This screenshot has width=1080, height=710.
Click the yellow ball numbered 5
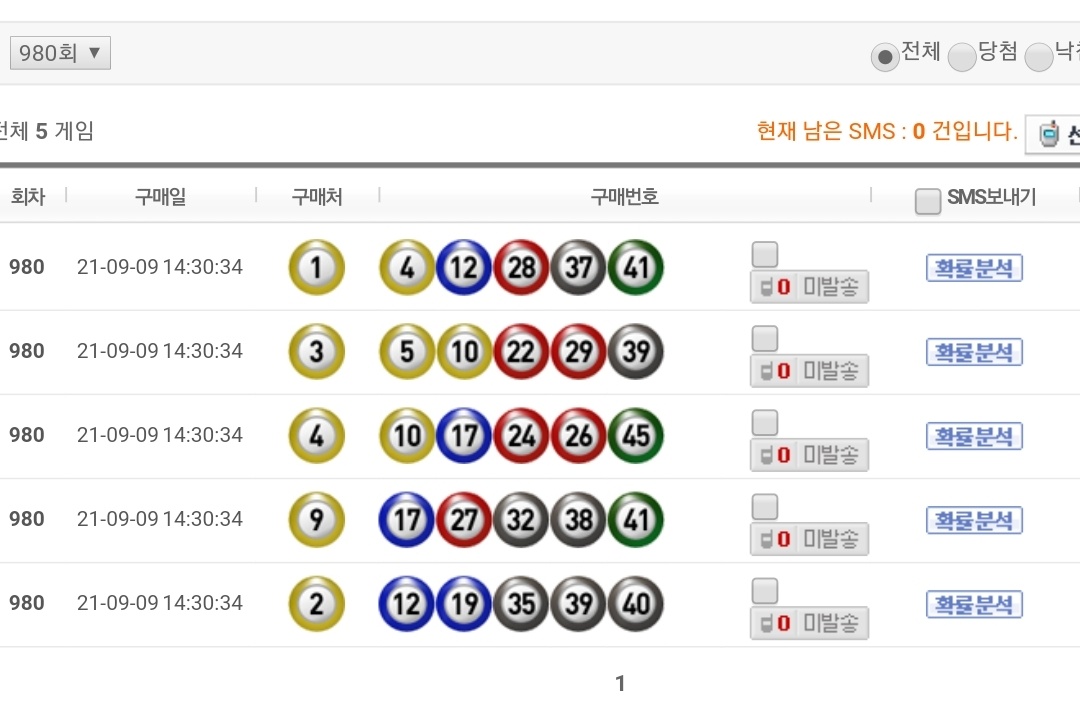pos(407,352)
